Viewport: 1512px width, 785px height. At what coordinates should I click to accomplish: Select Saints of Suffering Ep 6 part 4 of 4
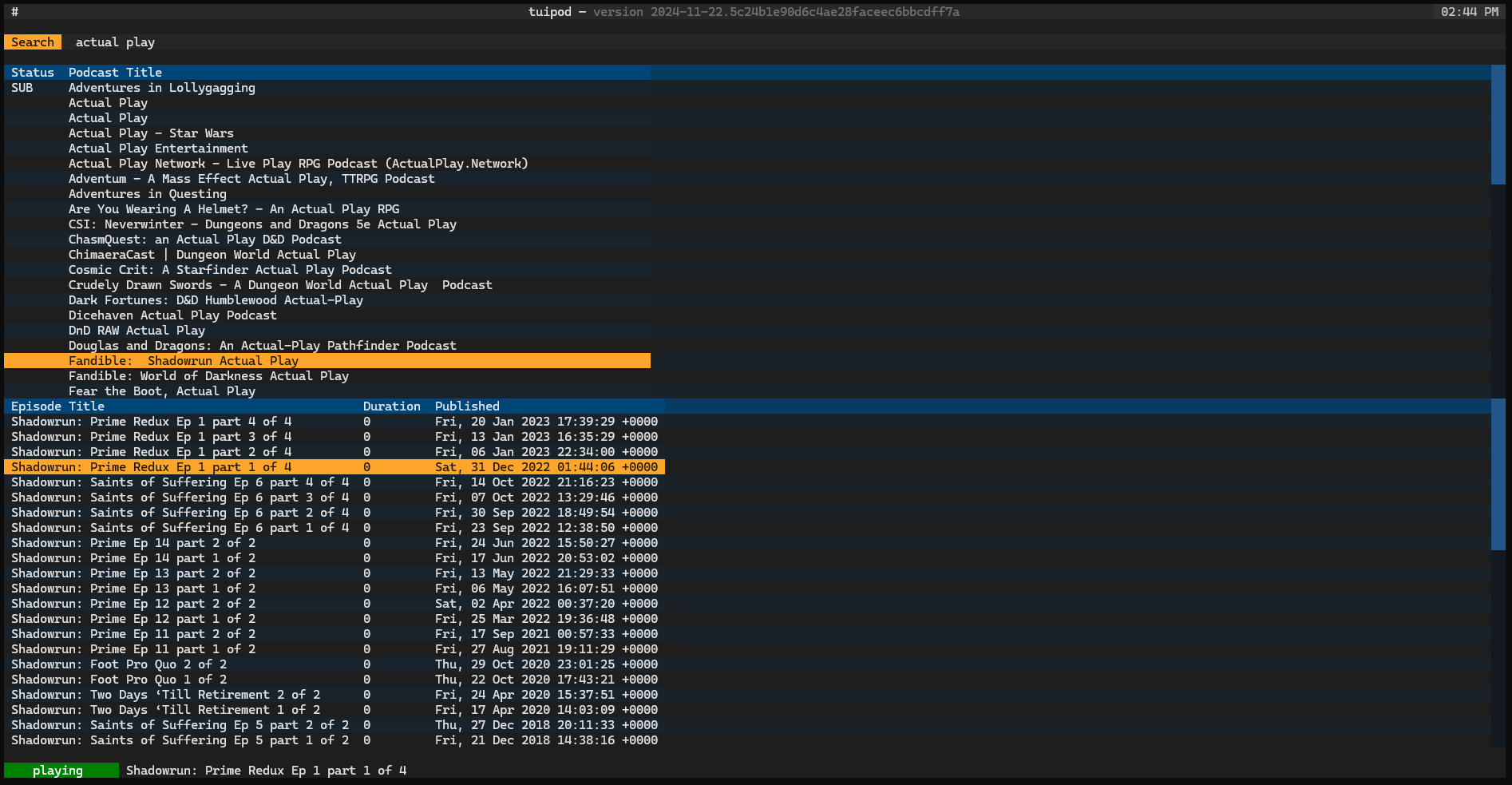(x=334, y=482)
